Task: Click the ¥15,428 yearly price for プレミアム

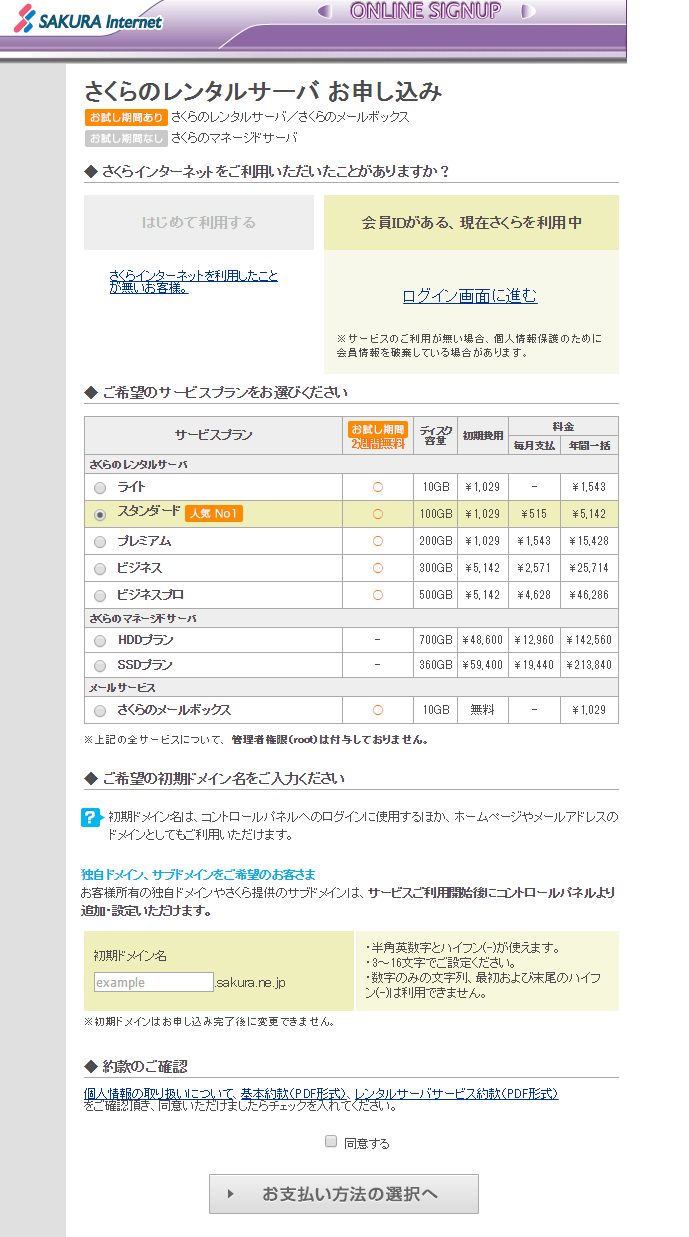Action: [589, 541]
